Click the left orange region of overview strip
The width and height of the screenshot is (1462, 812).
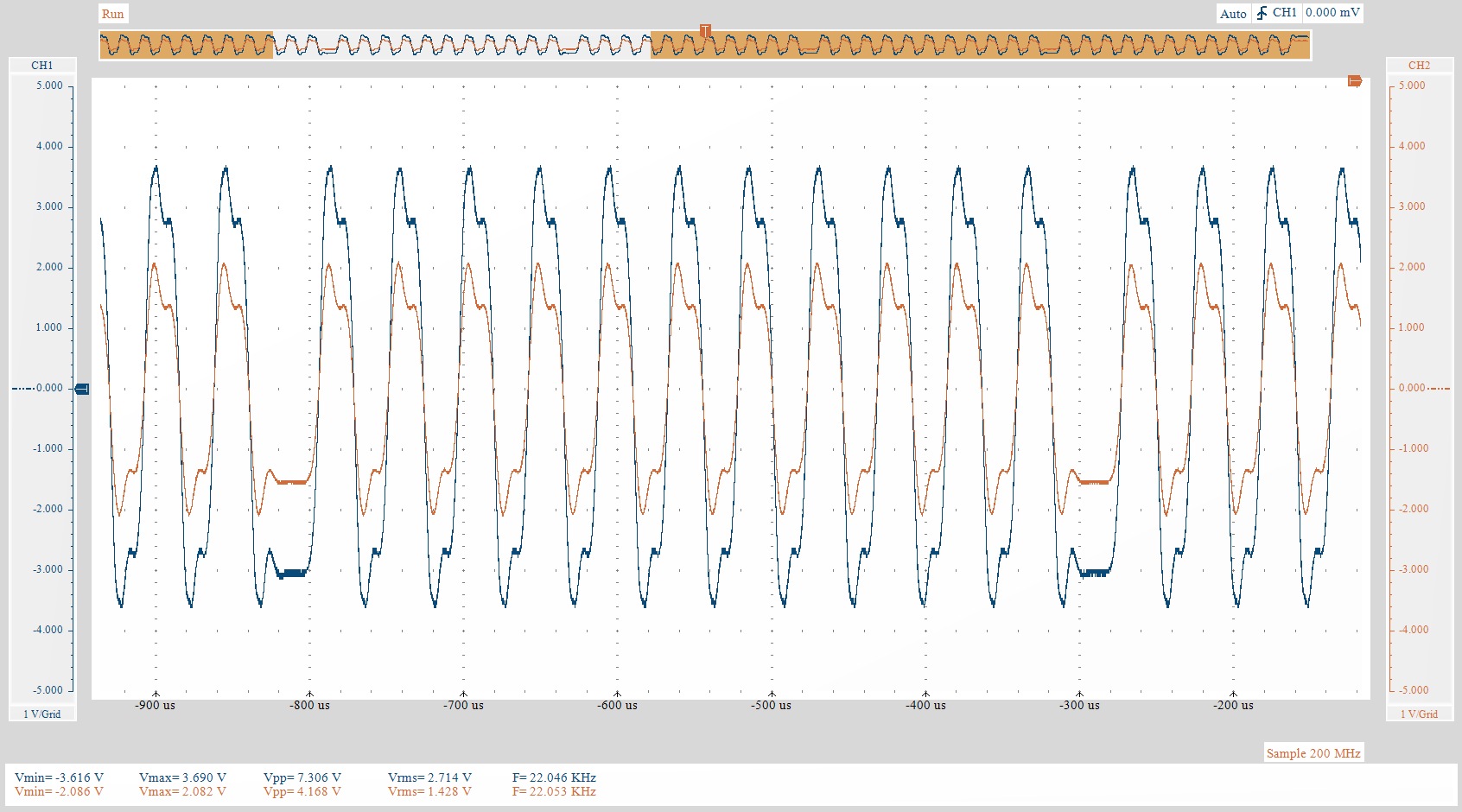(187, 45)
